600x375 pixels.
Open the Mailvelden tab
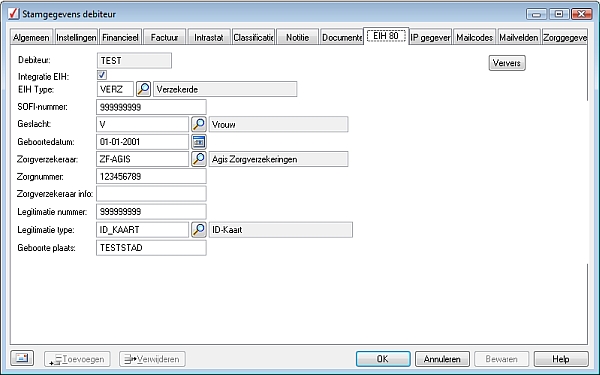[x=519, y=37]
